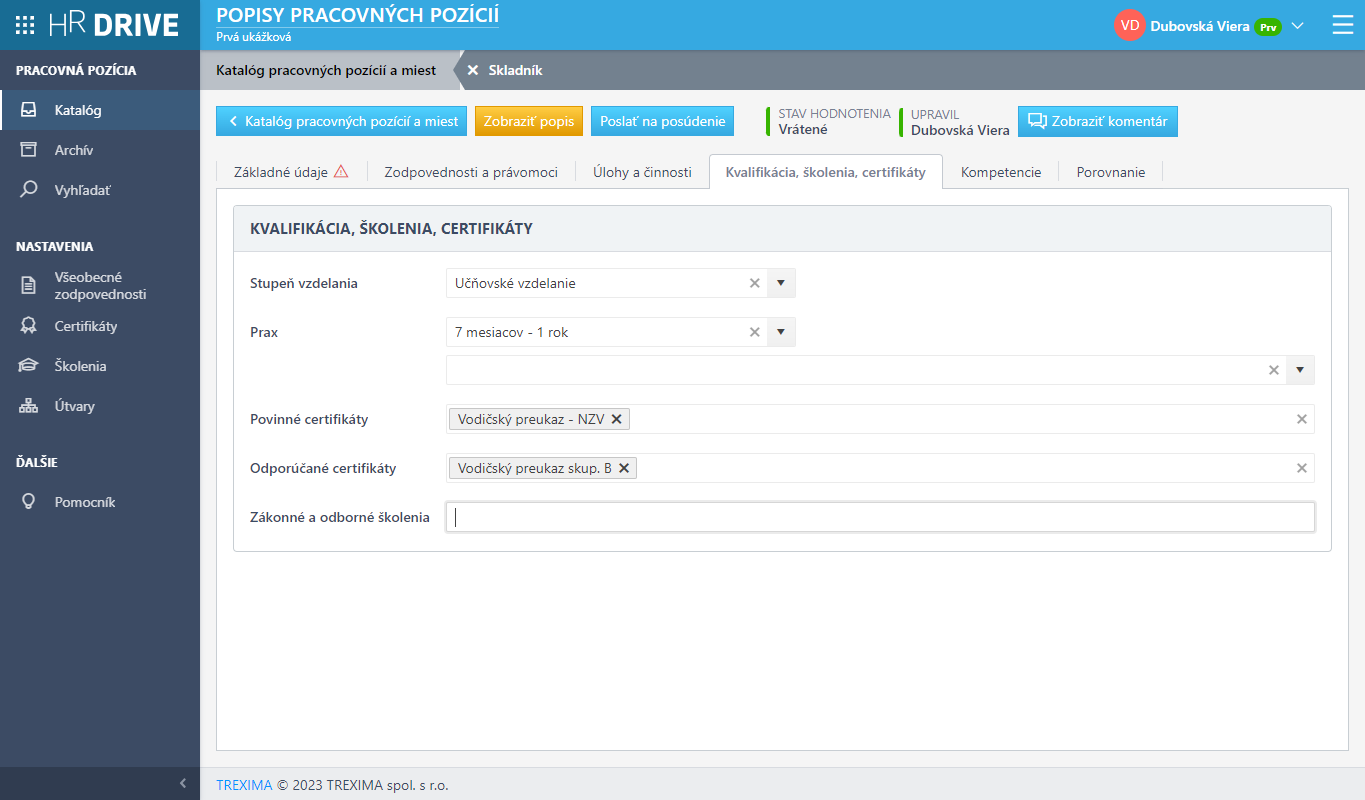Collapse the left sidebar with the chevron
The image size is (1365, 800).
(x=182, y=783)
